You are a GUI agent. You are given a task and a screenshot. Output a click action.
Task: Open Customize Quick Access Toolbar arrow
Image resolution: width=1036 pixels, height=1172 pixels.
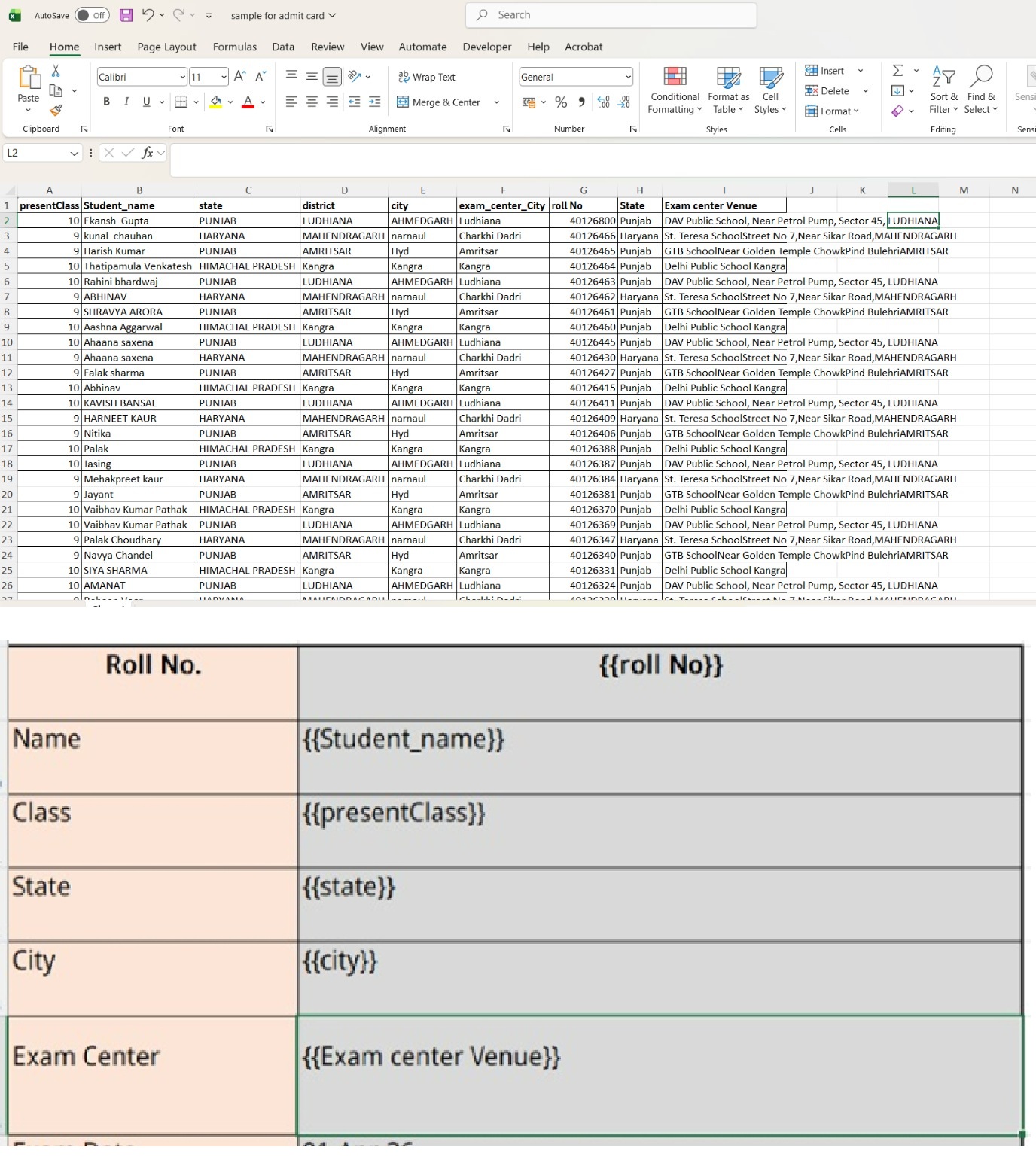click(x=209, y=15)
